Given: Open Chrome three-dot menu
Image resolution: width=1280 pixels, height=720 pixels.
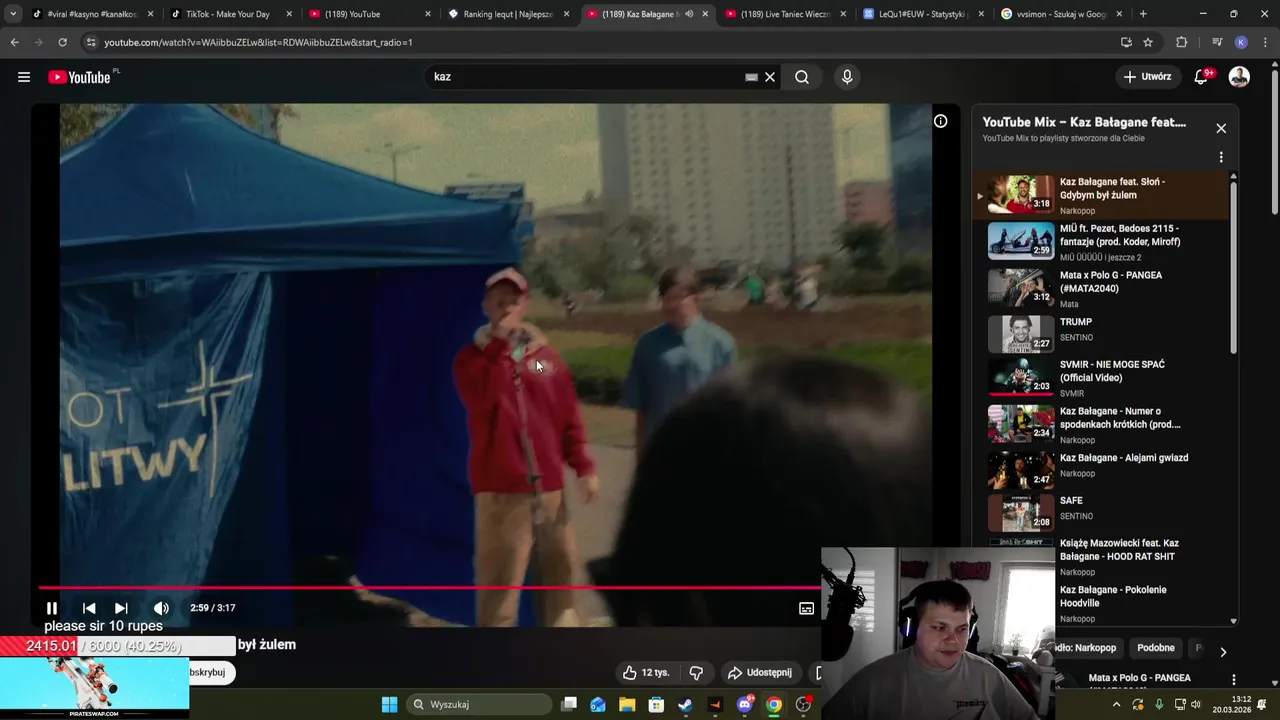Looking at the screenshot, I should [1264, 43].
